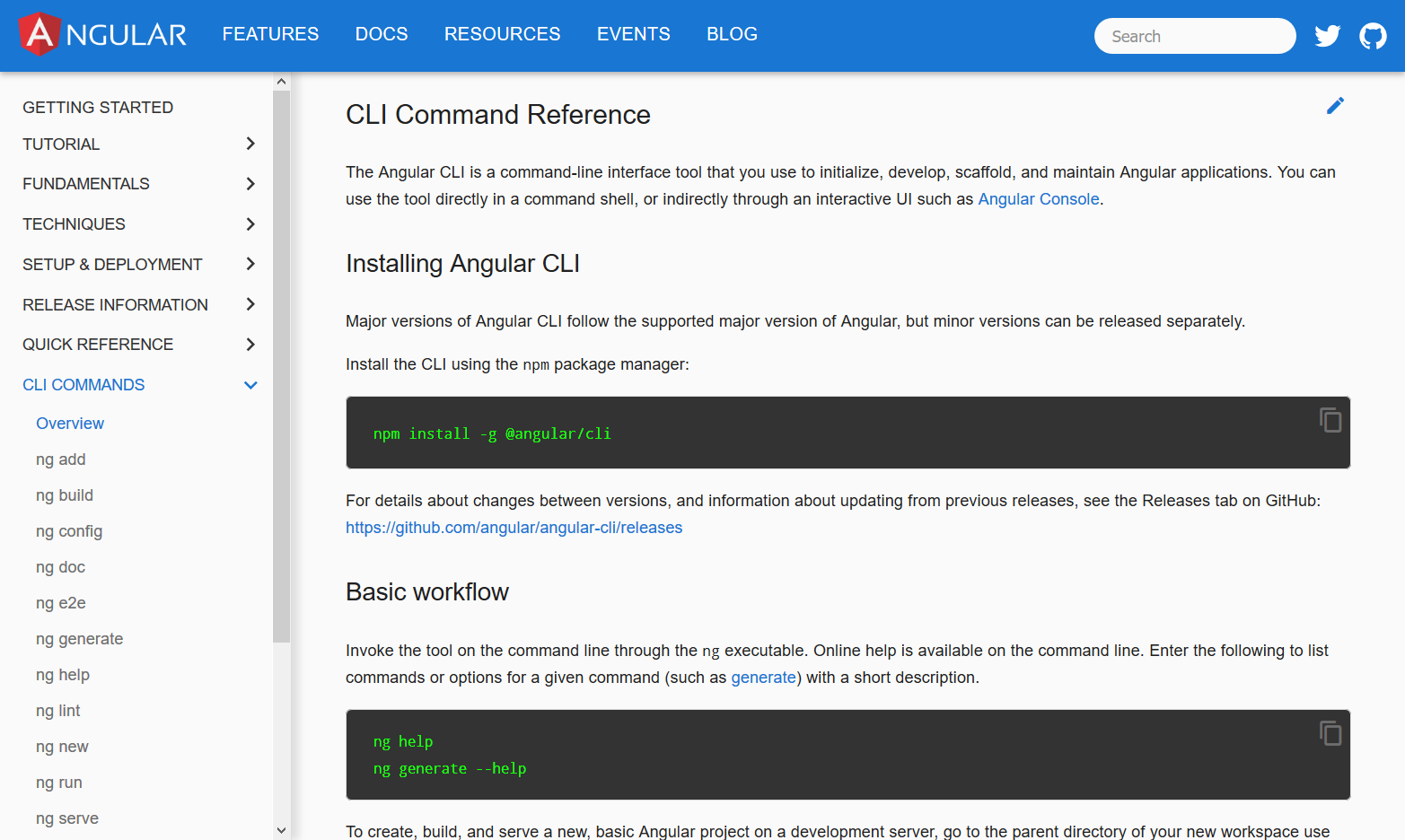Select the Tutorial sidebar heading
Viewport: 1405px width, 840px height.
pyautogui.click(x=61, y=144)
